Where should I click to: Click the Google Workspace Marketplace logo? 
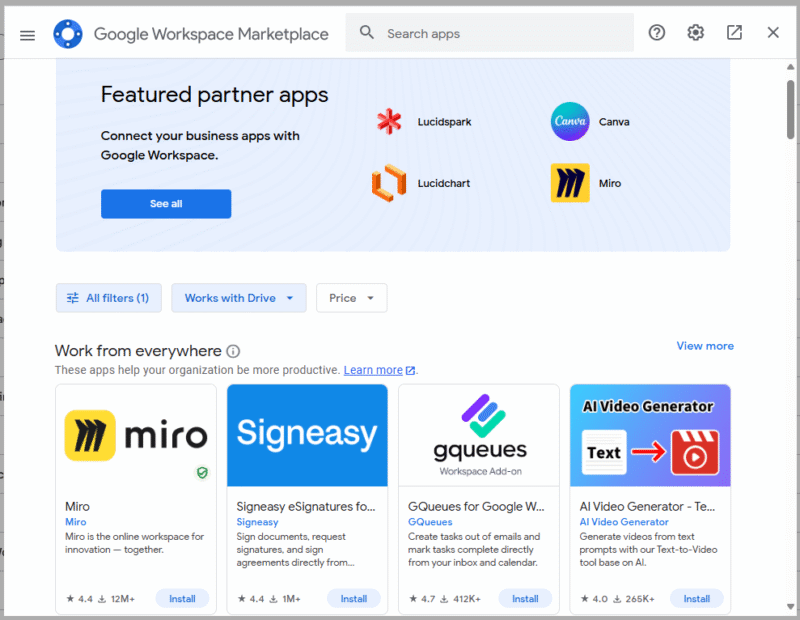pos(68,33)
